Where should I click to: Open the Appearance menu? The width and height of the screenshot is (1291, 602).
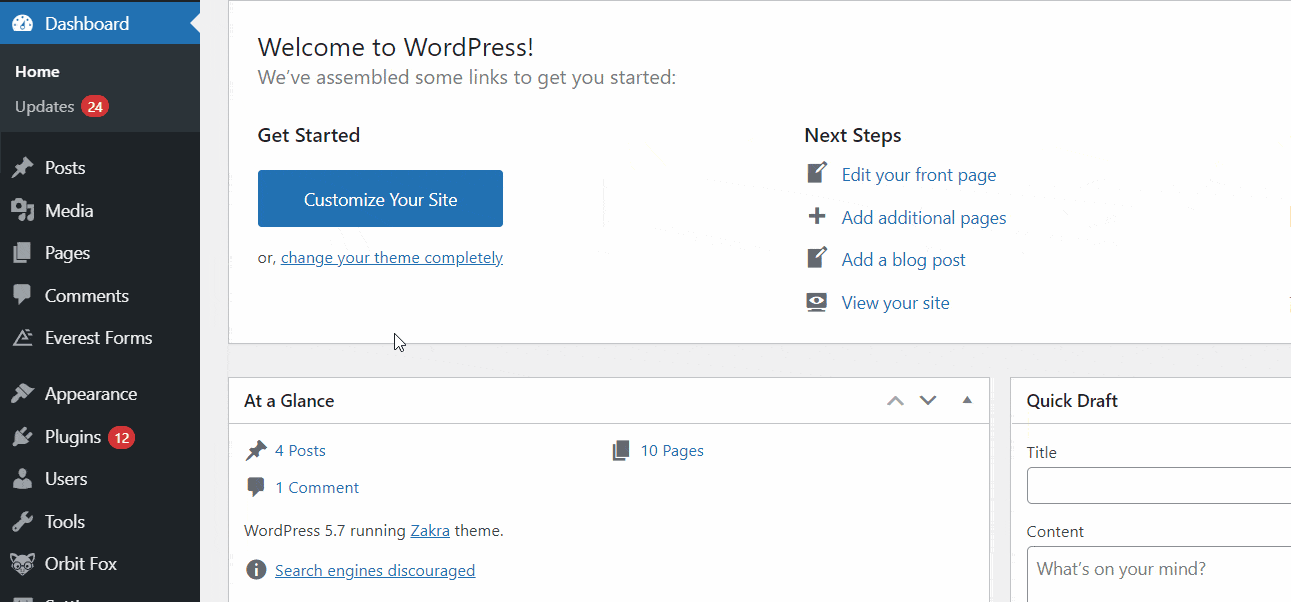click(x=100, y=394)
